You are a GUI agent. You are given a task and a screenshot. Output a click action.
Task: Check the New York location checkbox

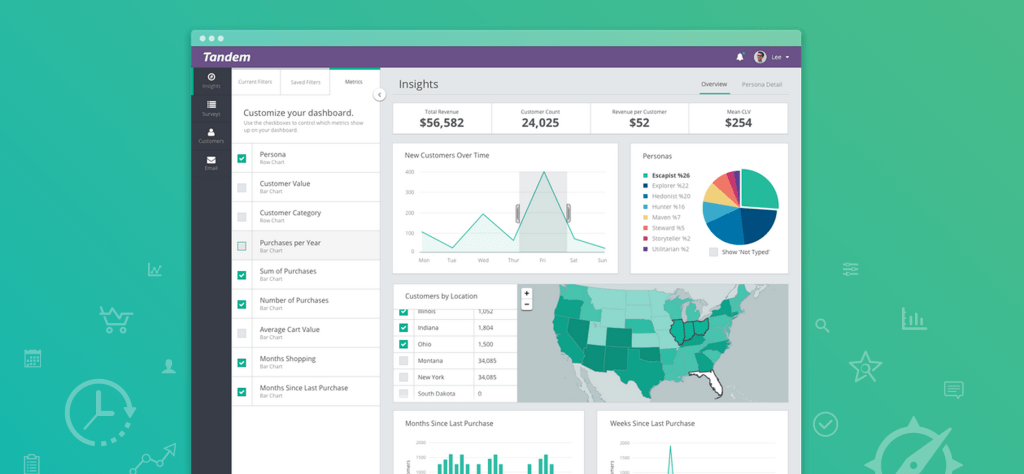tap(404, 377)
